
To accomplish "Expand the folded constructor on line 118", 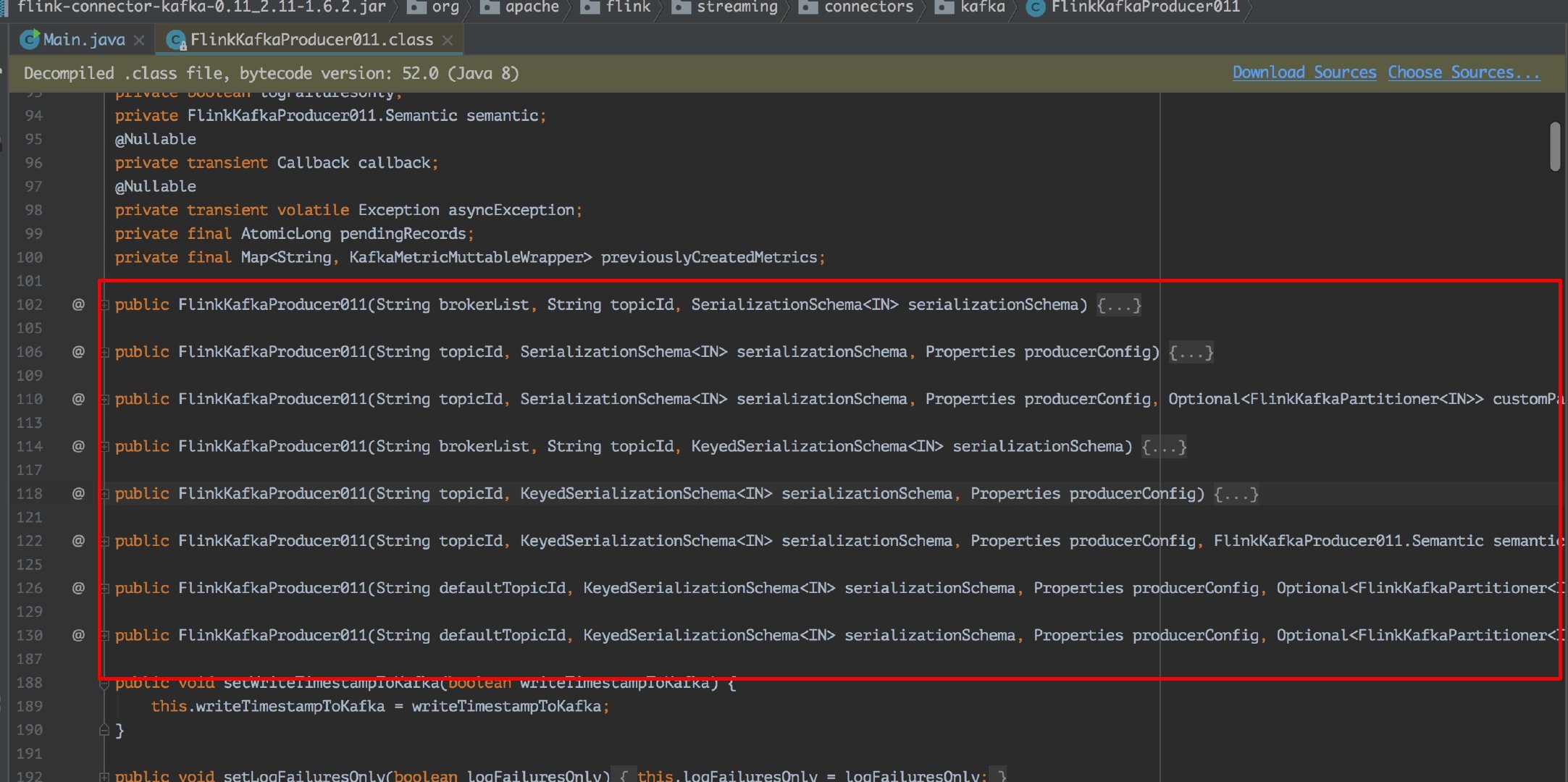I will coord(104,495).
